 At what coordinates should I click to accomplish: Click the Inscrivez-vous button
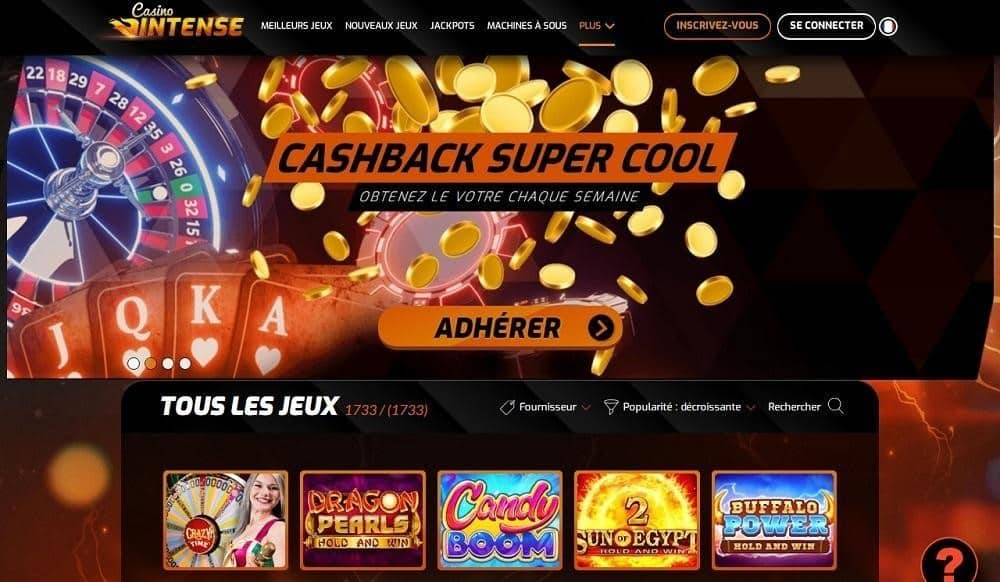tap(717, 26)
